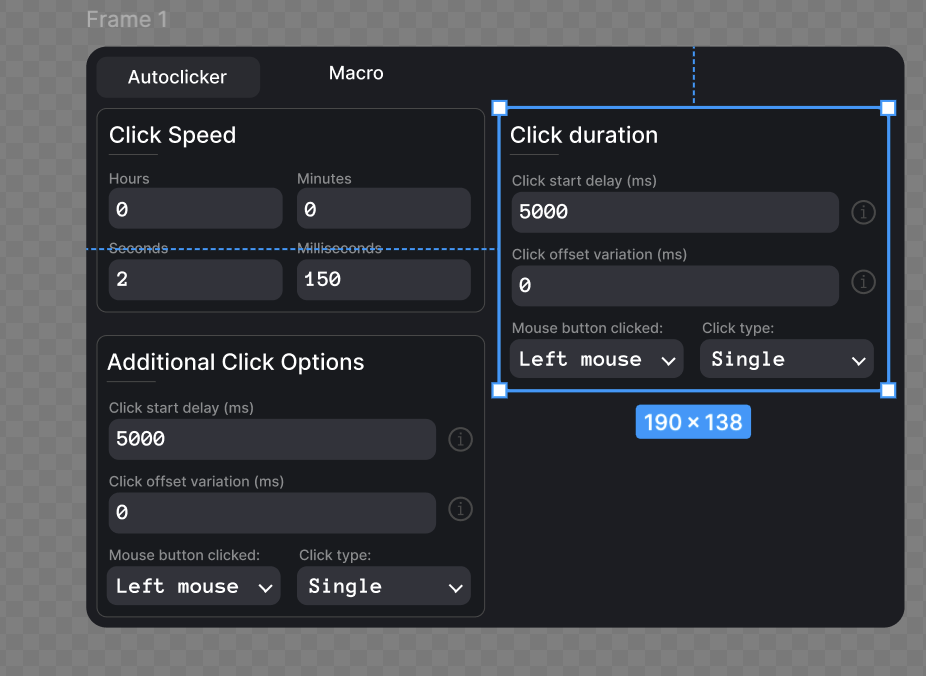Expand Single dropdown under Additional Click Options
The height and width of the screenshot is (676, 926).
pyautogui.click(x=383, y=587)
